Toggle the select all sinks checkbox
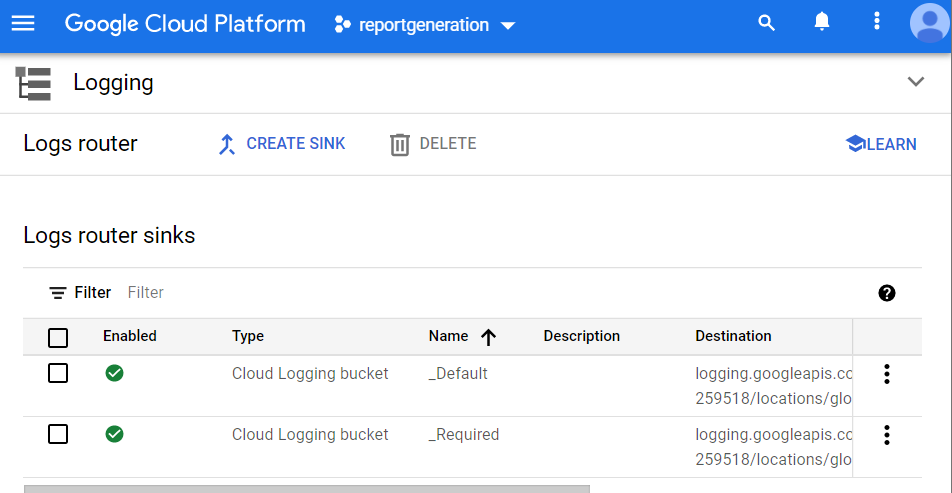 click(x=58, y=337)
